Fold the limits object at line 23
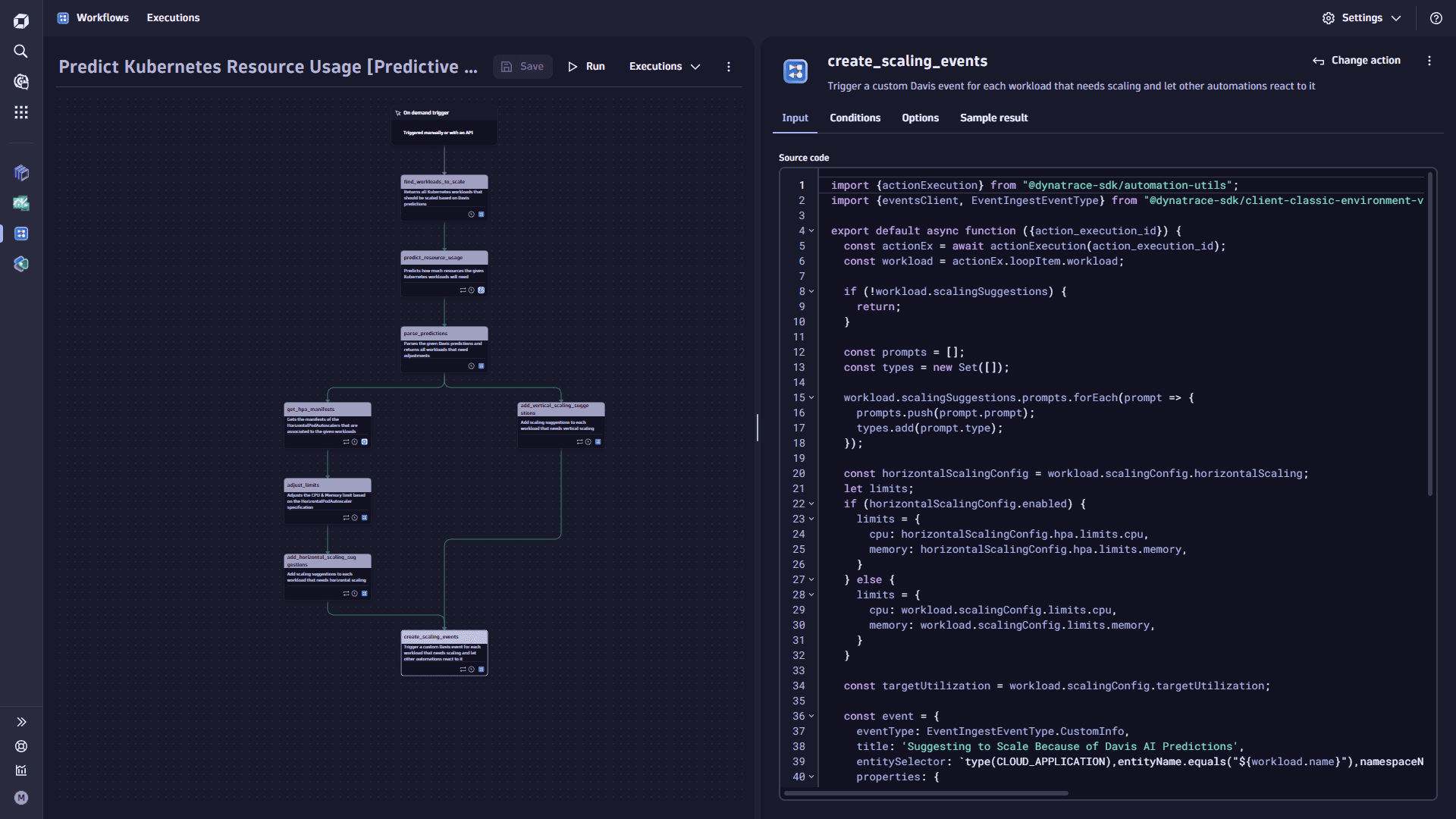 click(x=811, y=519)
